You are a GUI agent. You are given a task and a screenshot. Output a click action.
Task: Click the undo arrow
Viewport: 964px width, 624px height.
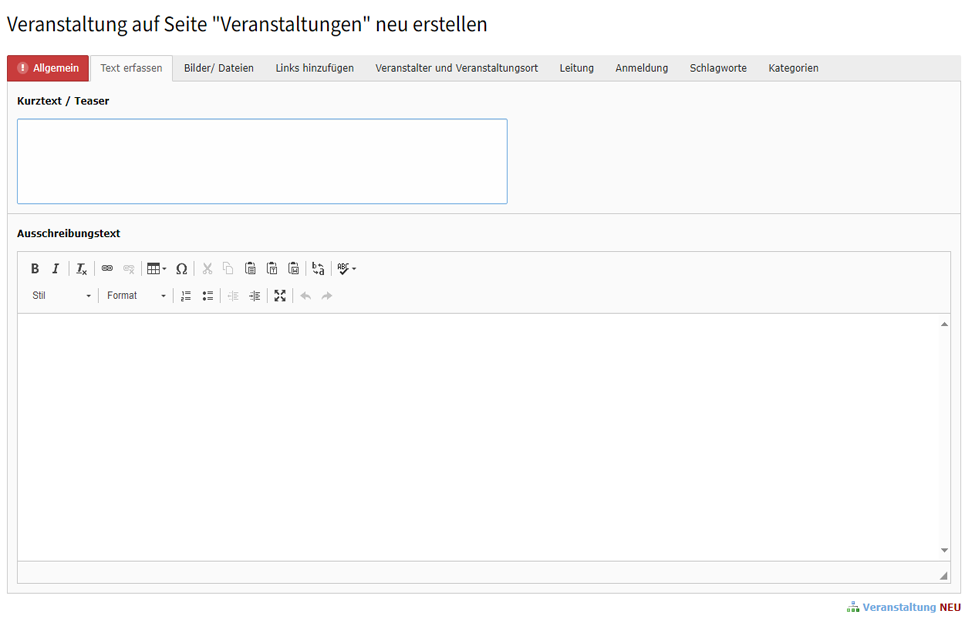306,296
